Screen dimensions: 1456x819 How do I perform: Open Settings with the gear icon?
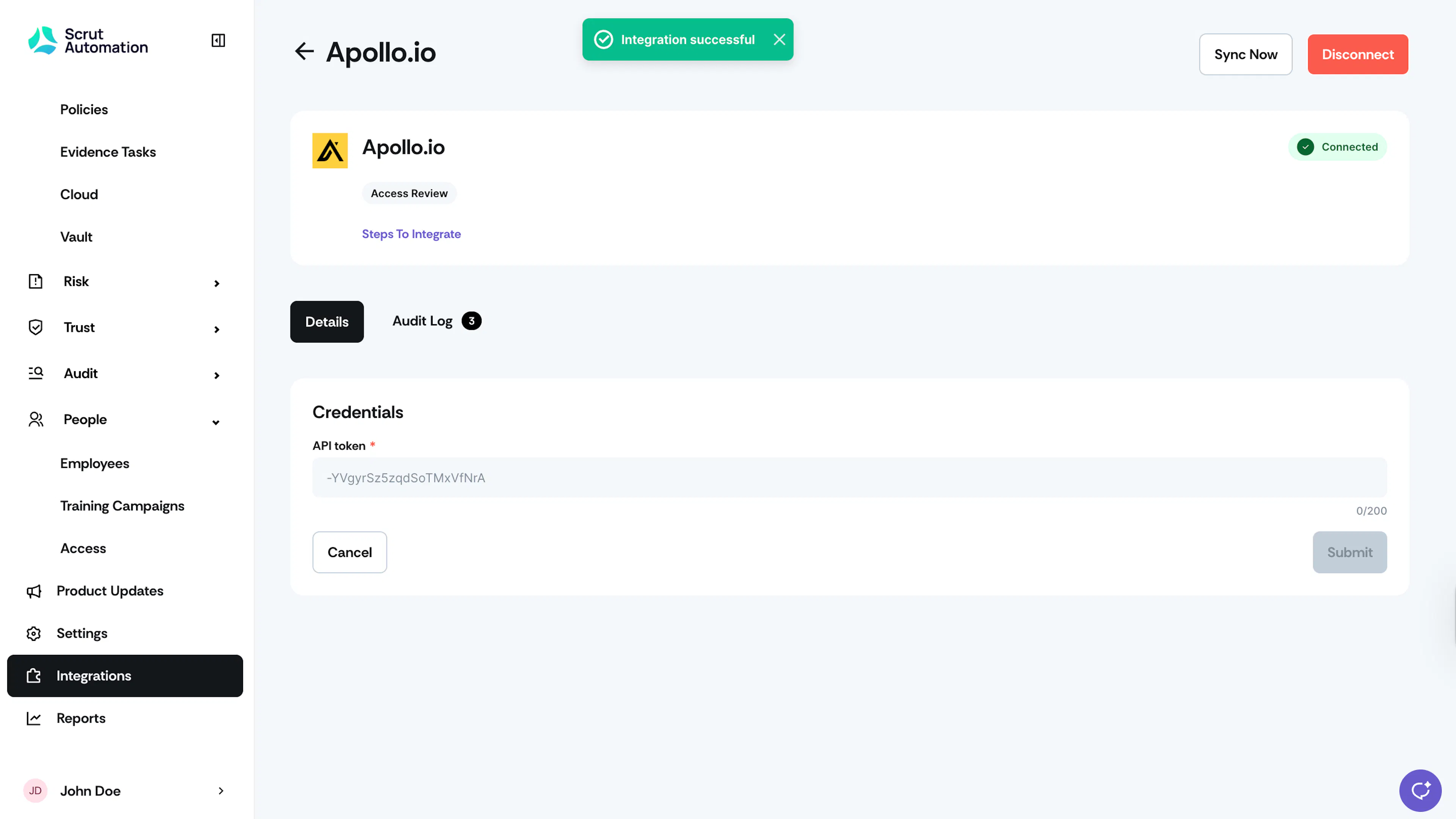click(34, 633)
